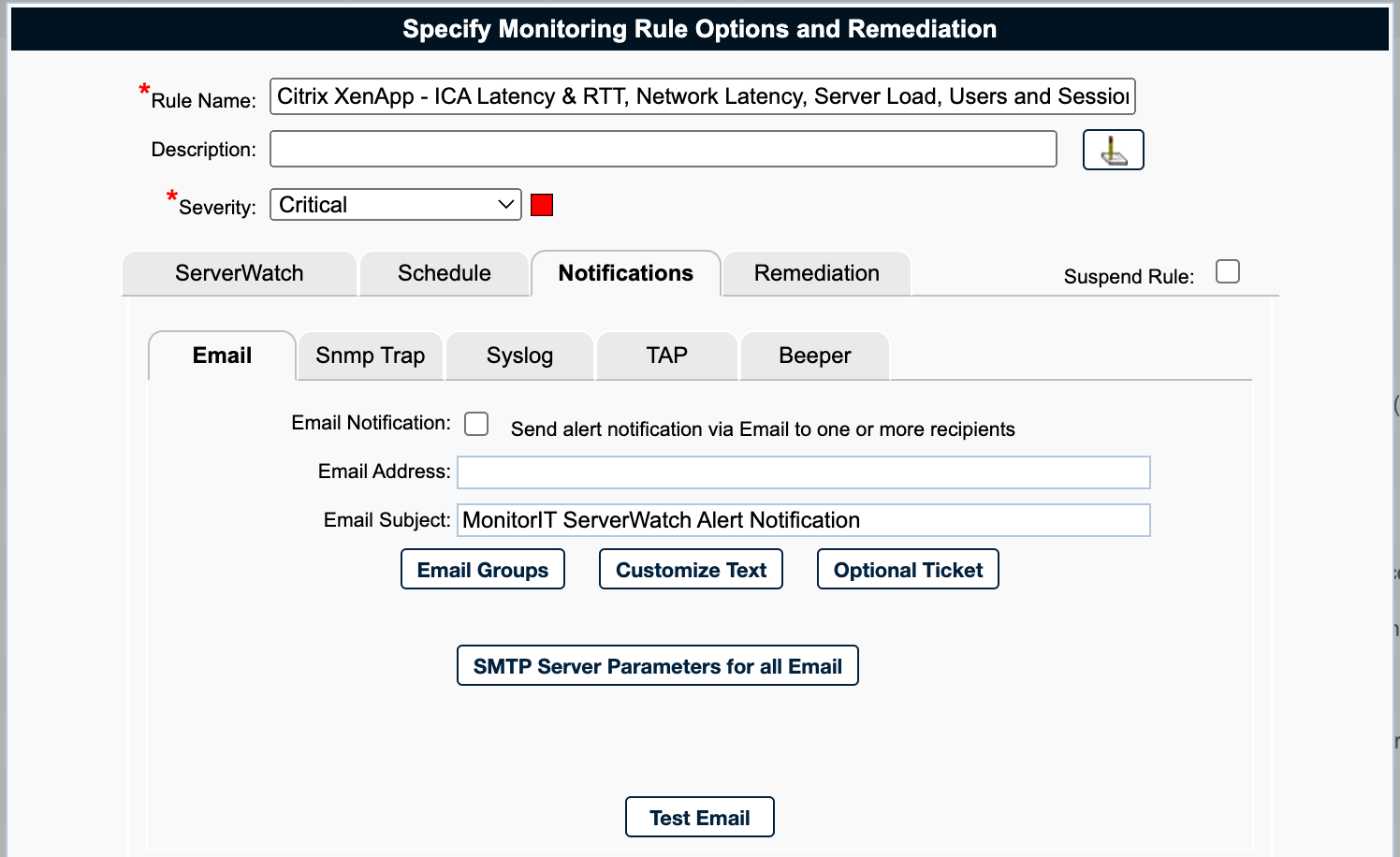The width and height of the screenshot is (1400, 857).
Task: Click into the Description input field
Action: click(x=664, y=149)
